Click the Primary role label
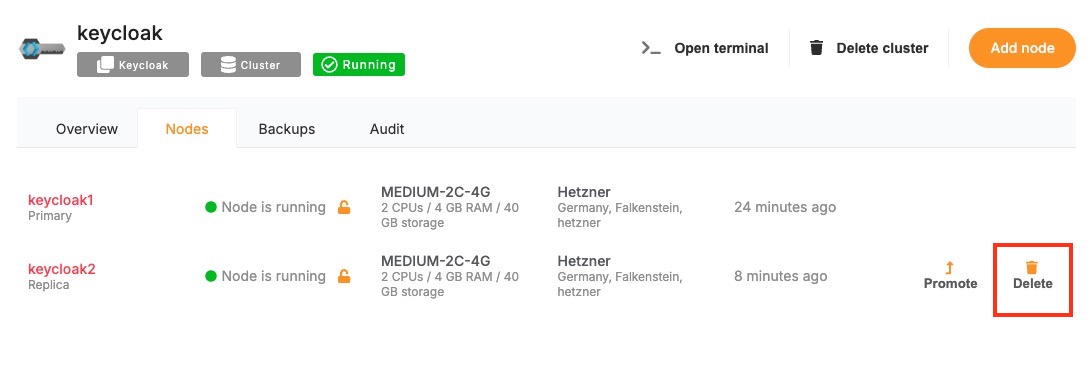Screen dimensions: 1091x378 [49, 216]
